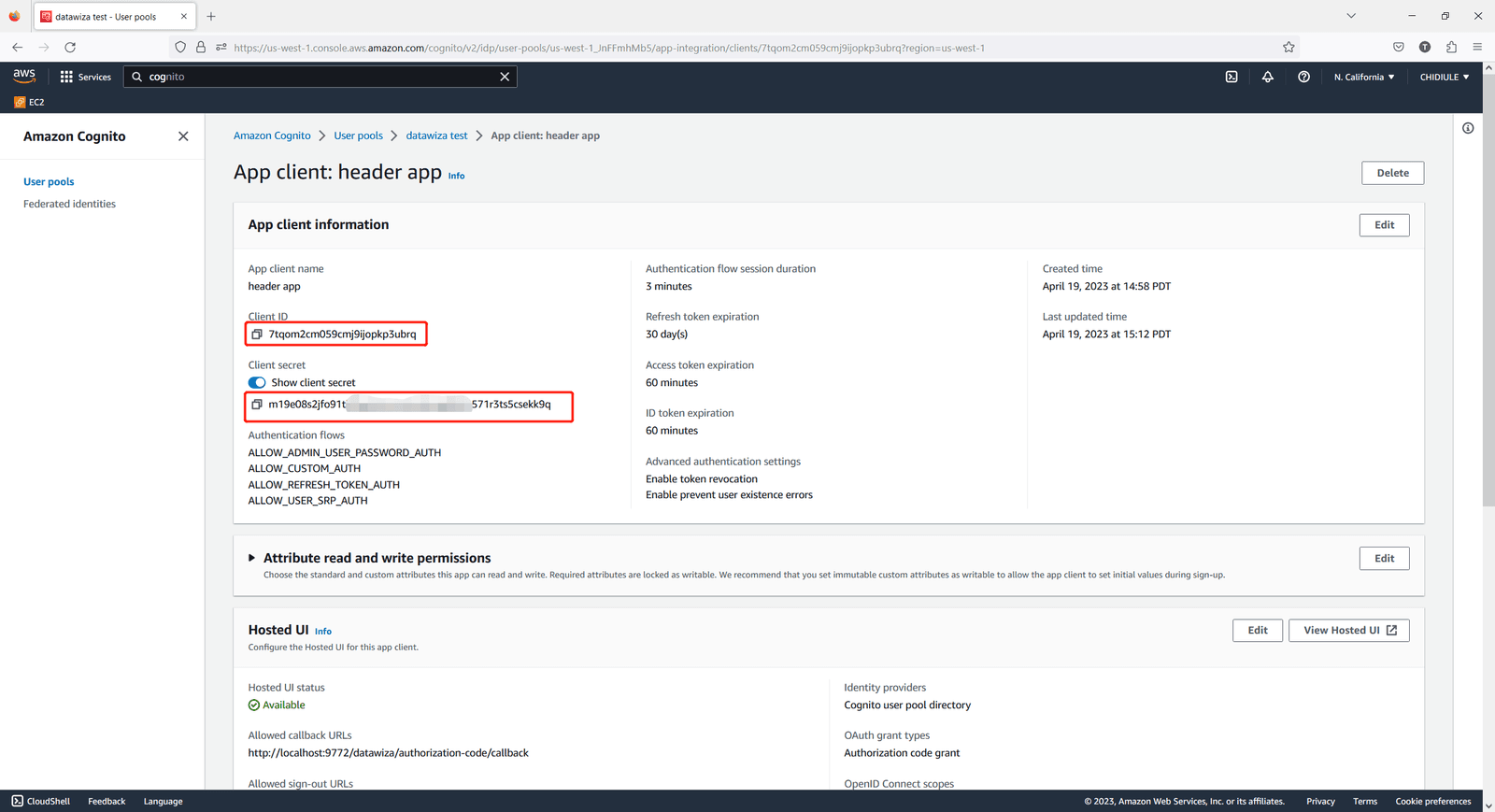This screenshot has height=812, width=1495.
Task: Click the Available hosted UI status
Action: tap(277, 705)
